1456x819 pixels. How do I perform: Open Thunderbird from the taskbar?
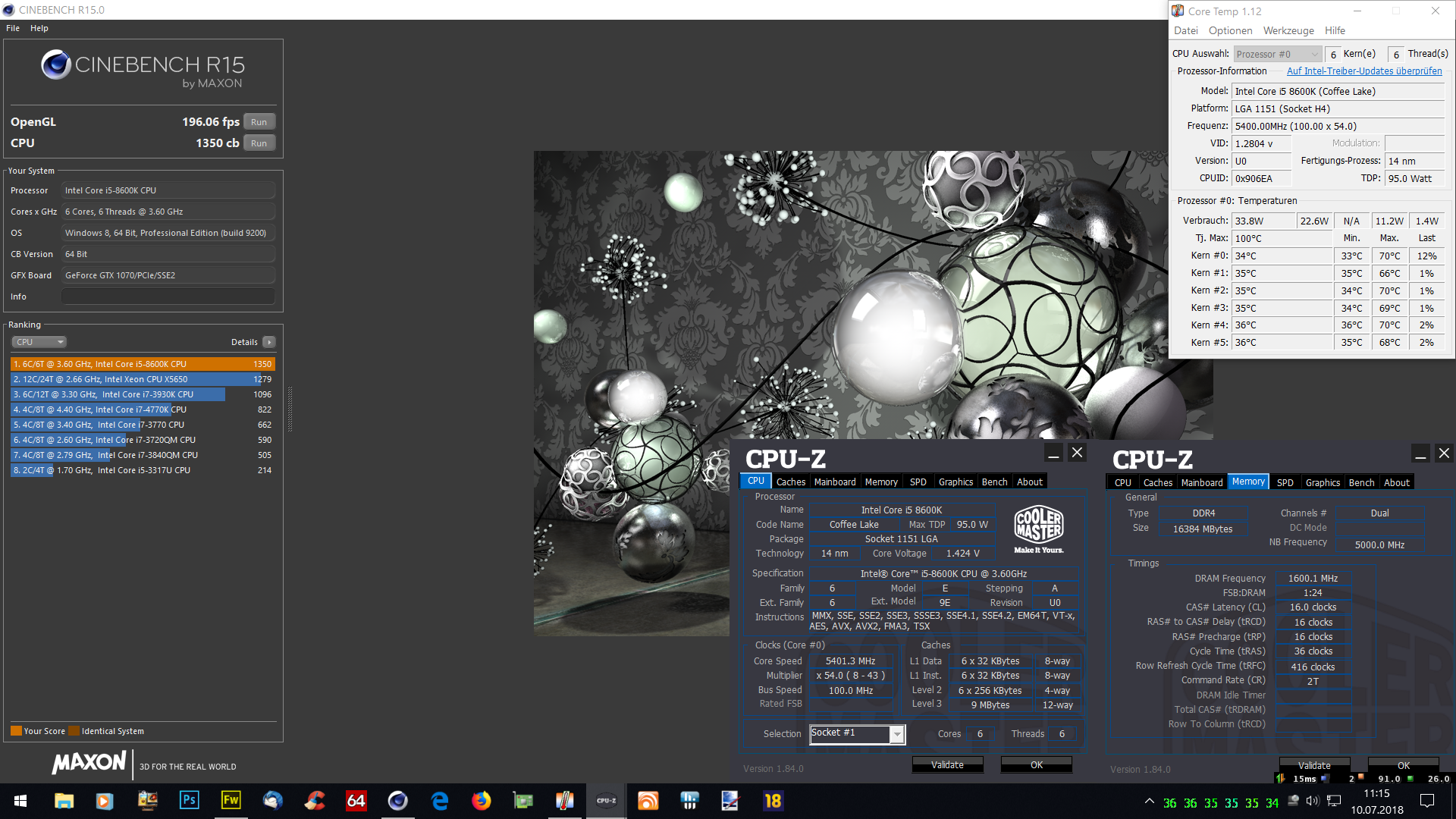(x=272, y=801)
